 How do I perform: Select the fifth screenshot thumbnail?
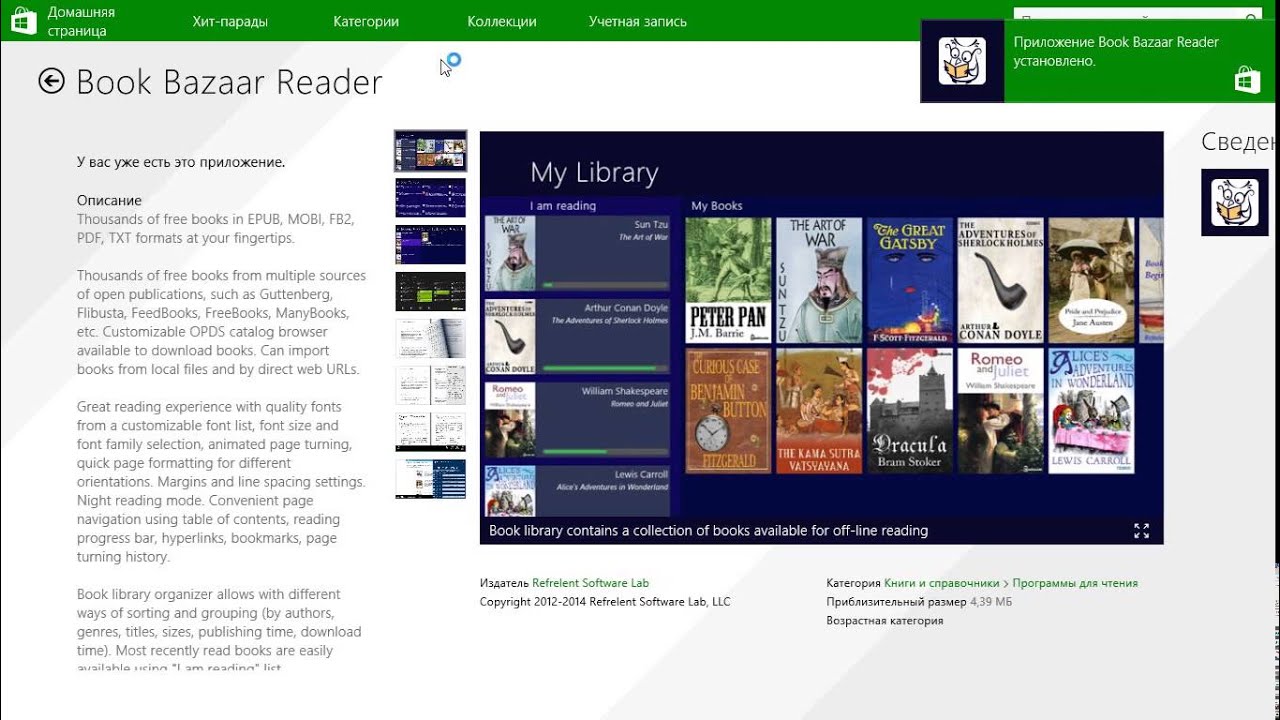[430, 339]
